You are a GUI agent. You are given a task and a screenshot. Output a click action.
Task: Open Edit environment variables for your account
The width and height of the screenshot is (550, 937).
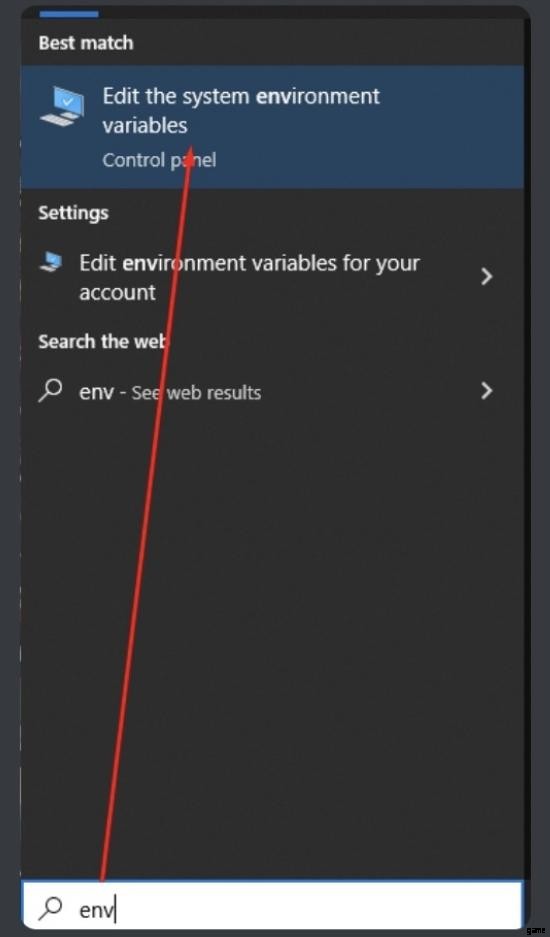click(x=272, y=277)
